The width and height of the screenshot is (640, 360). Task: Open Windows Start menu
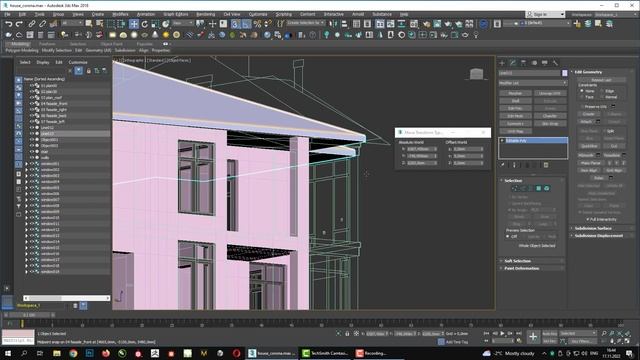[x=8, y=353]
